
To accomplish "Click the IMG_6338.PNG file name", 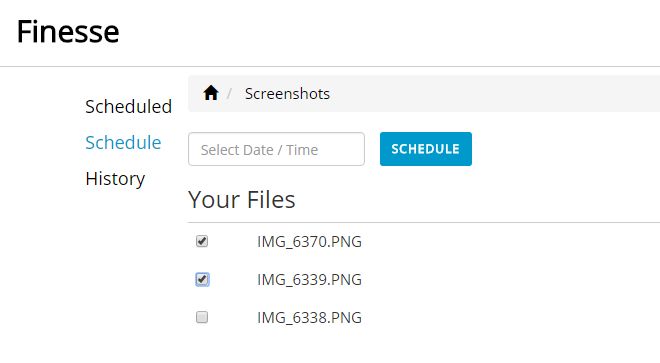I will coord(309,318).
